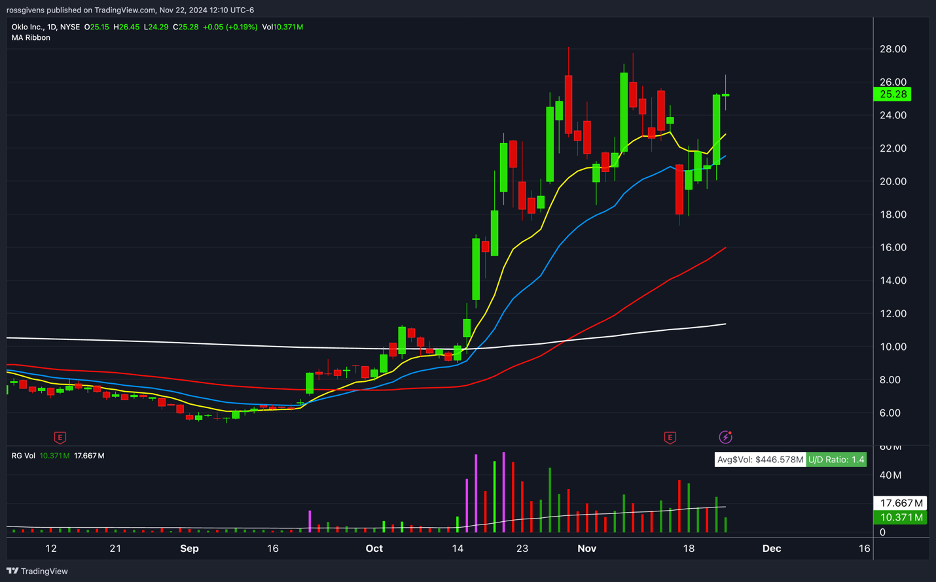Click the open value O25.15 in header
This screenshot has width=936, height=582.
97,27
